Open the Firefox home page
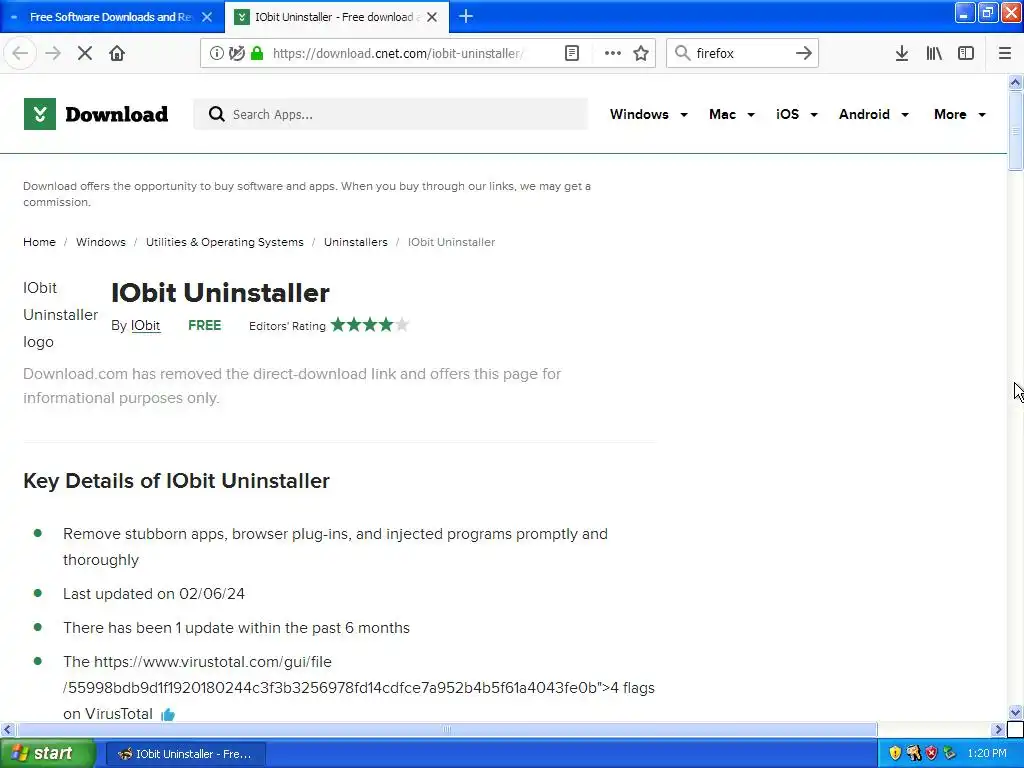The image size is (1024, 768). click(117, 53)
